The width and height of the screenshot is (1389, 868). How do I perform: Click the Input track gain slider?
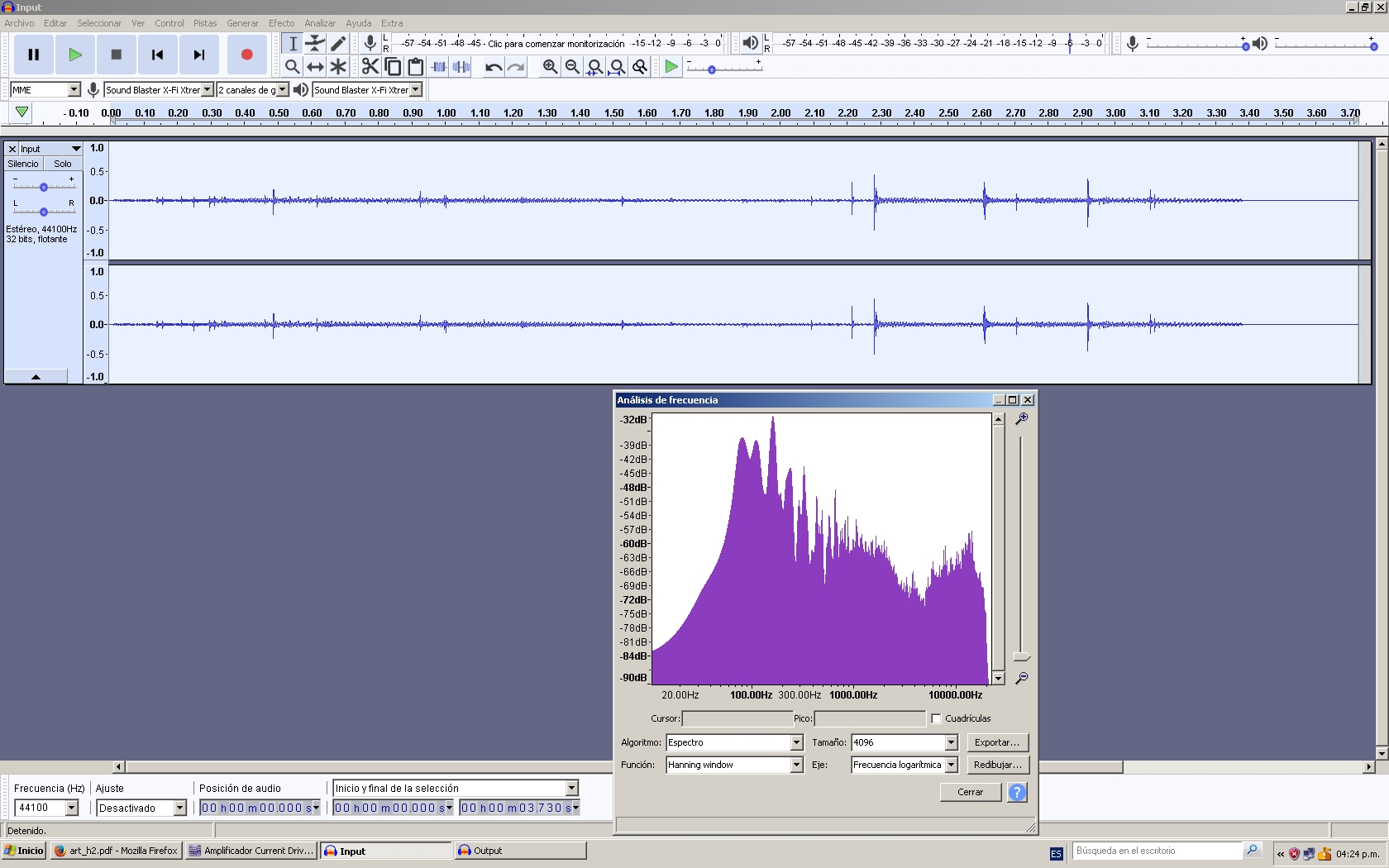43,186
